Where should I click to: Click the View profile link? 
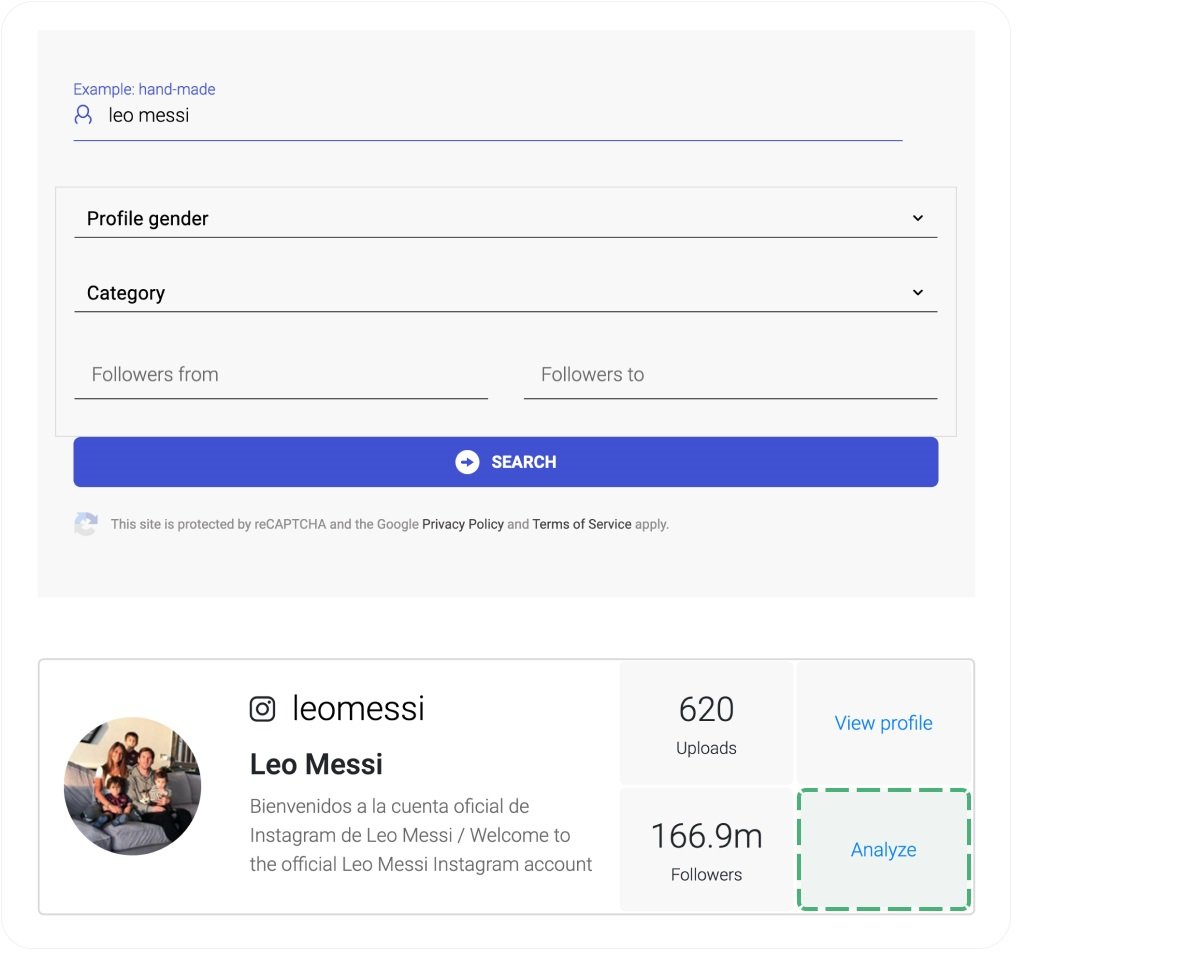click(884, 723)
